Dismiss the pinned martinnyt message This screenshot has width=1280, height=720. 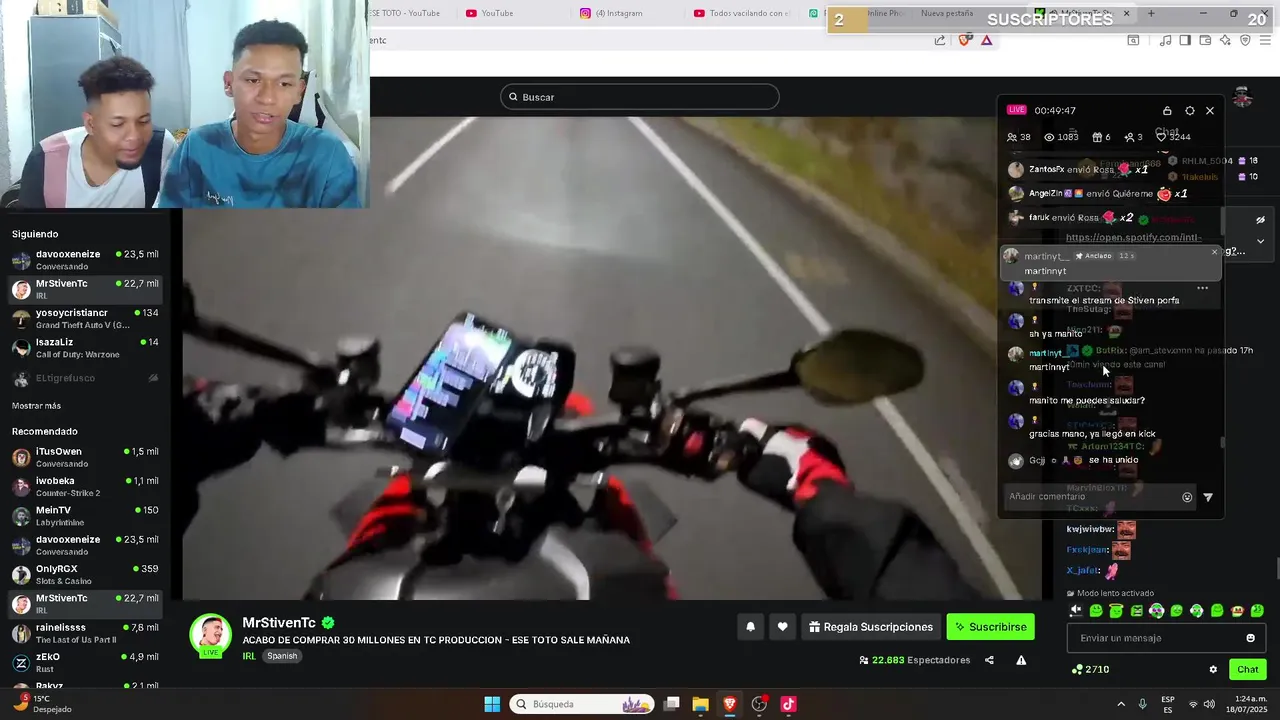coord(1215,252)
